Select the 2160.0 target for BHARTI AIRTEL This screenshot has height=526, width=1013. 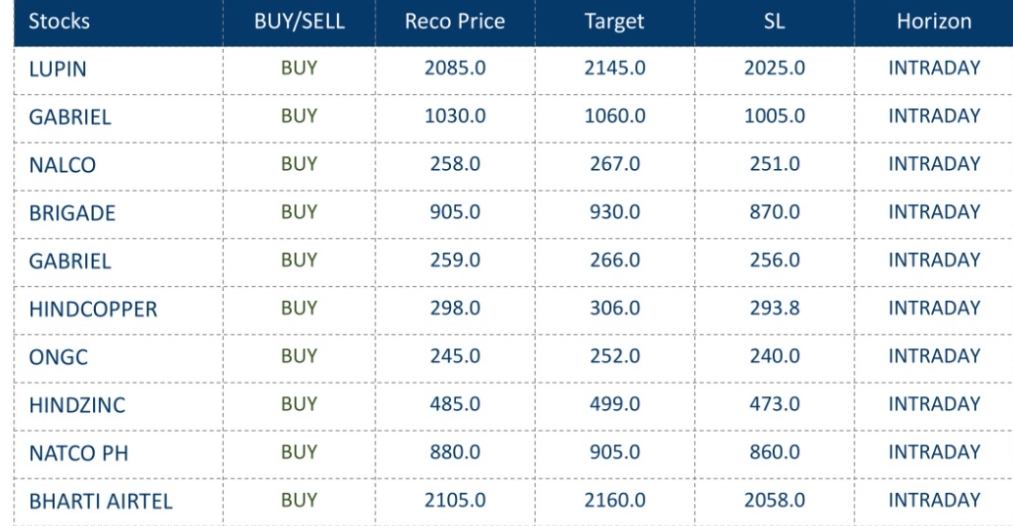point(614,500)
